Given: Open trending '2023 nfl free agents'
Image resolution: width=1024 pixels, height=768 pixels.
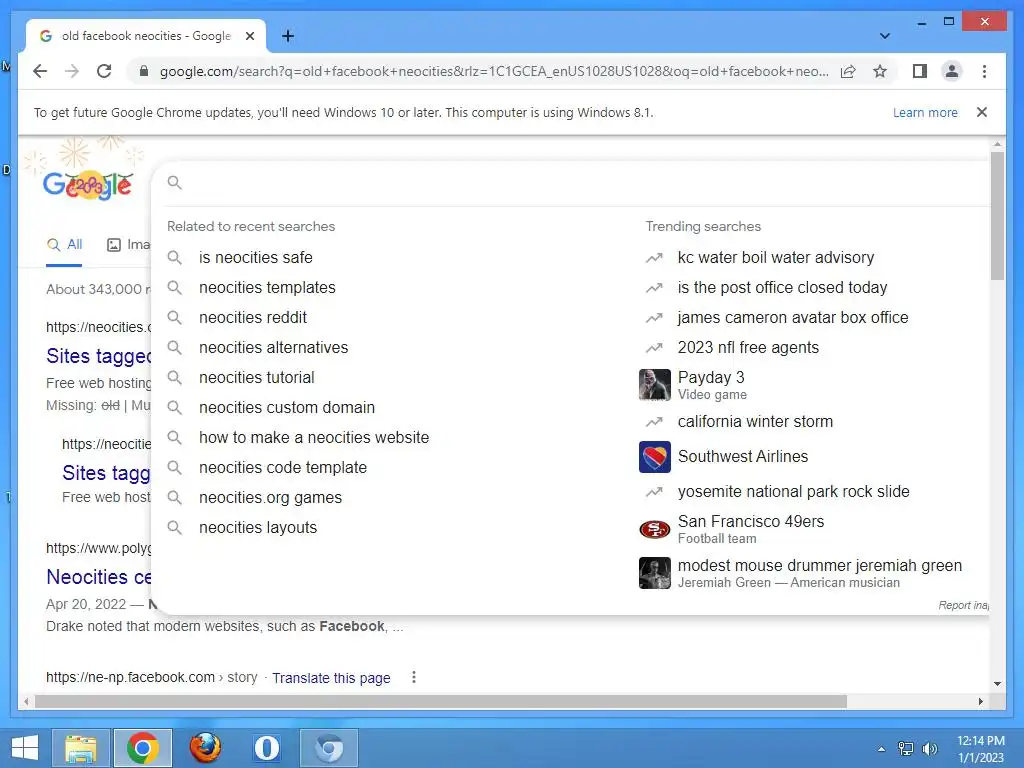Looking at the screenshot, I should click(748, 347).
